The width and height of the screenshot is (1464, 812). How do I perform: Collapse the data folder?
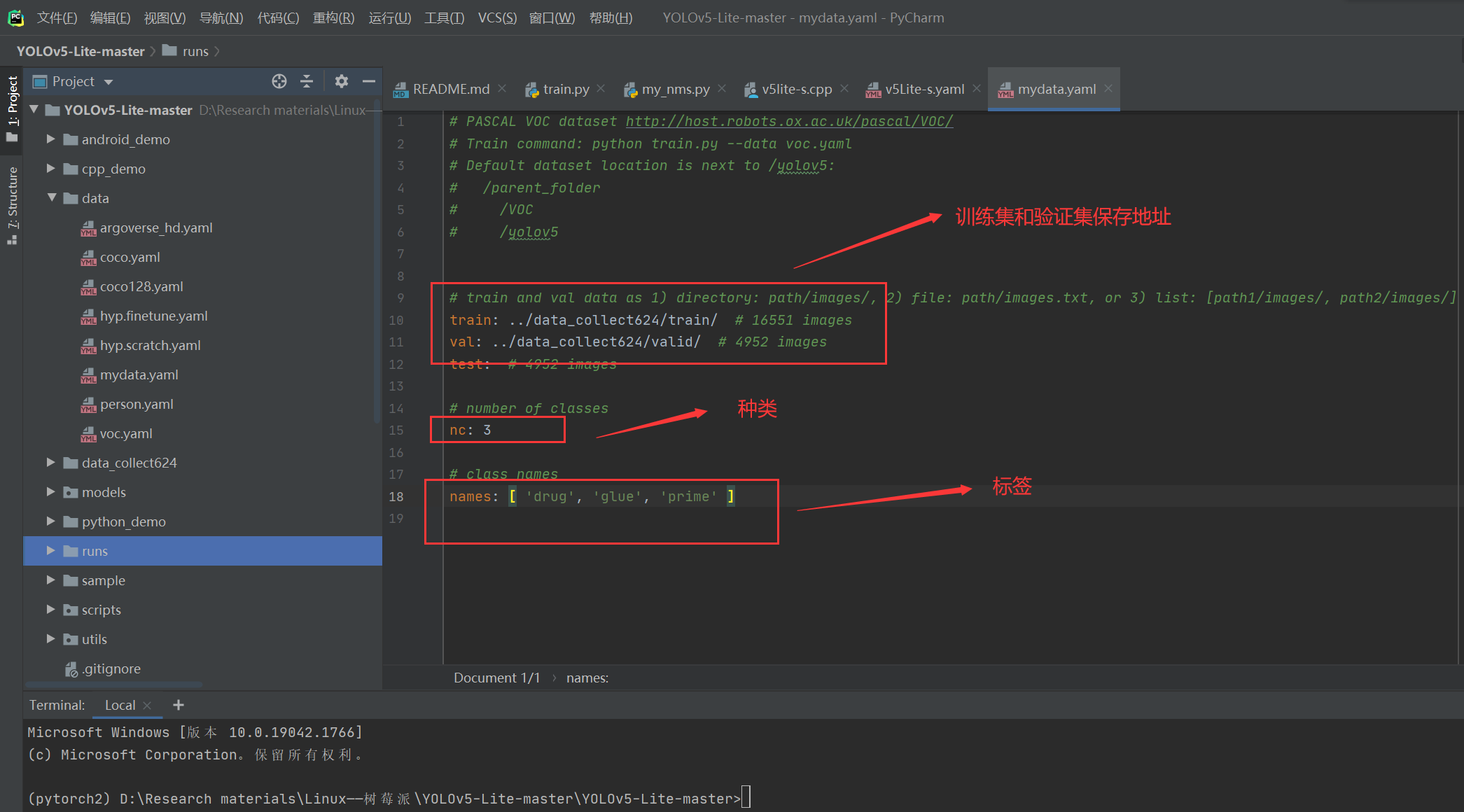point(51,198)
